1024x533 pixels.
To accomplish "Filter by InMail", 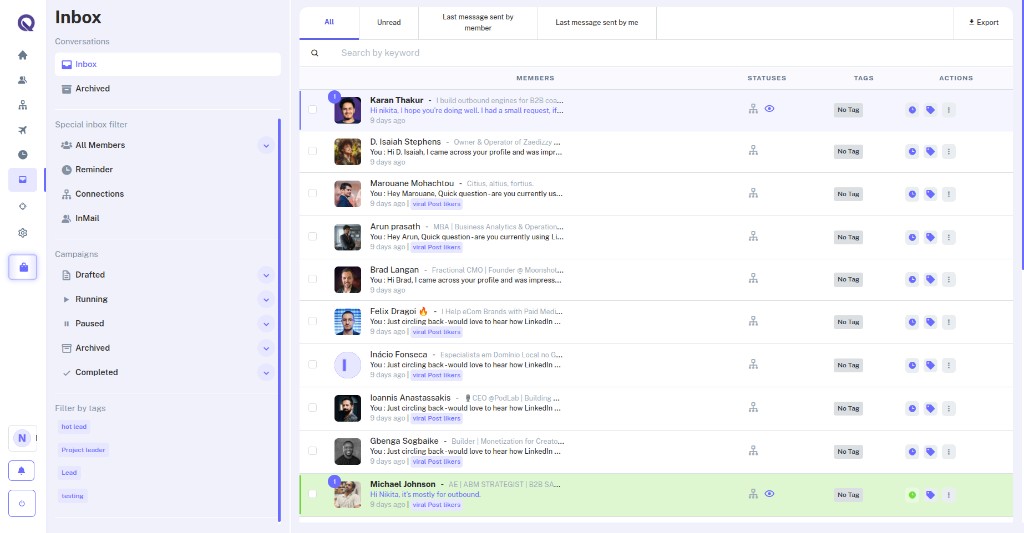I will tap(80, 219).
